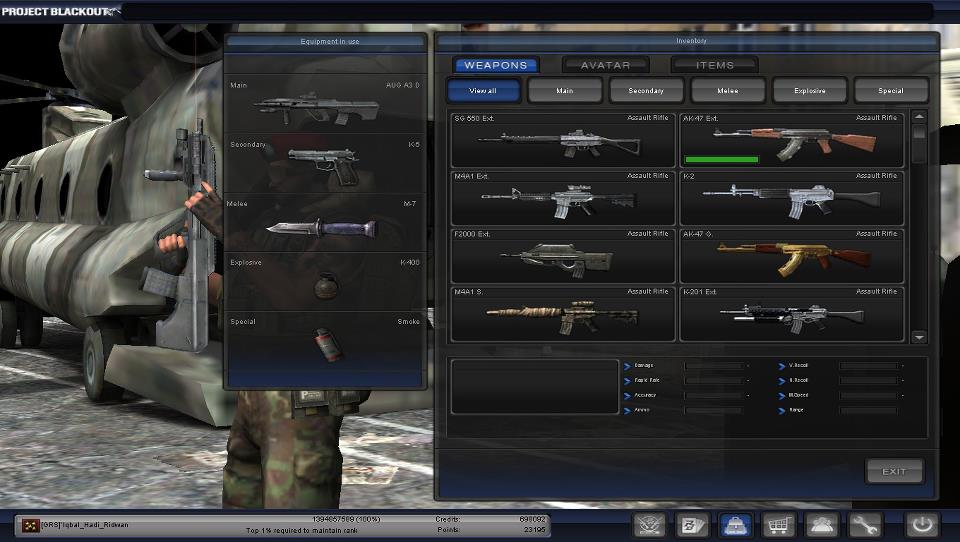
Task: Switch to the ITEMS tab
Action: click(x=714, y=65)
